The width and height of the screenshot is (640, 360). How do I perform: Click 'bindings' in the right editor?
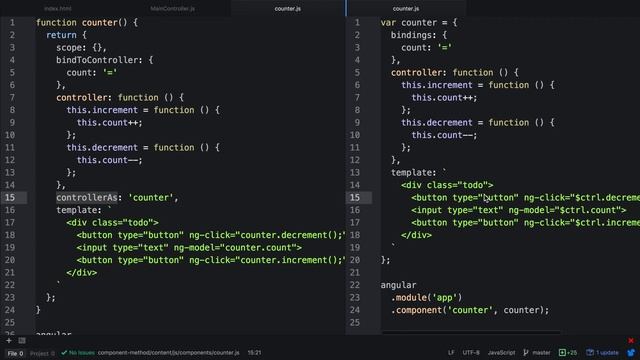(x=411, y=35)
